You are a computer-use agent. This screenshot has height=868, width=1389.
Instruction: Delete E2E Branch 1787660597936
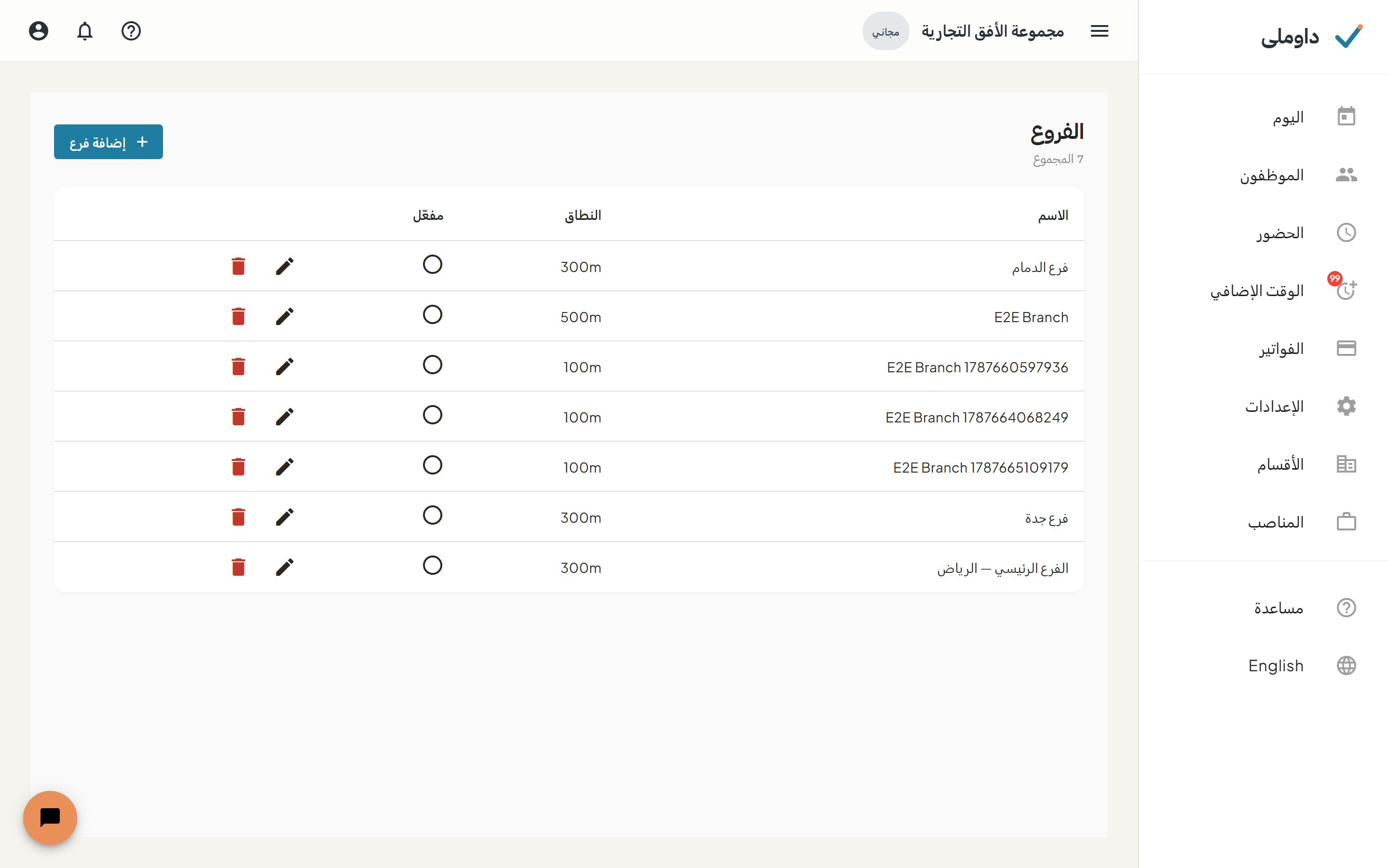238,366
